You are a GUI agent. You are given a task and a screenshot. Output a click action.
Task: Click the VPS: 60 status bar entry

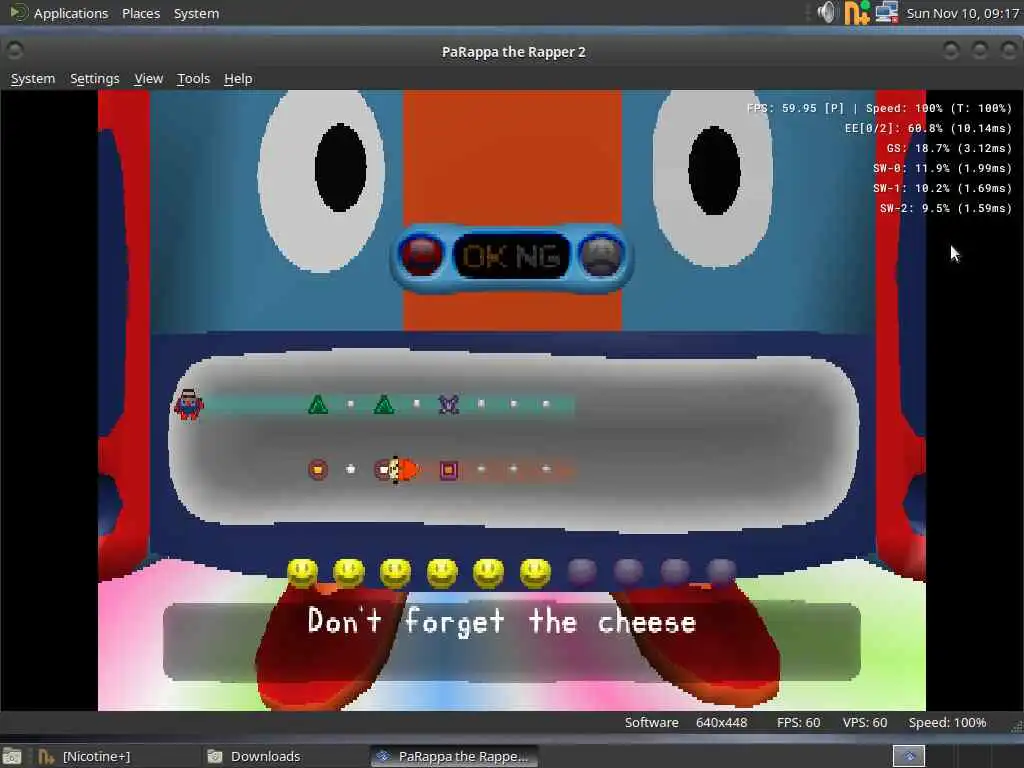click(865, 722)
